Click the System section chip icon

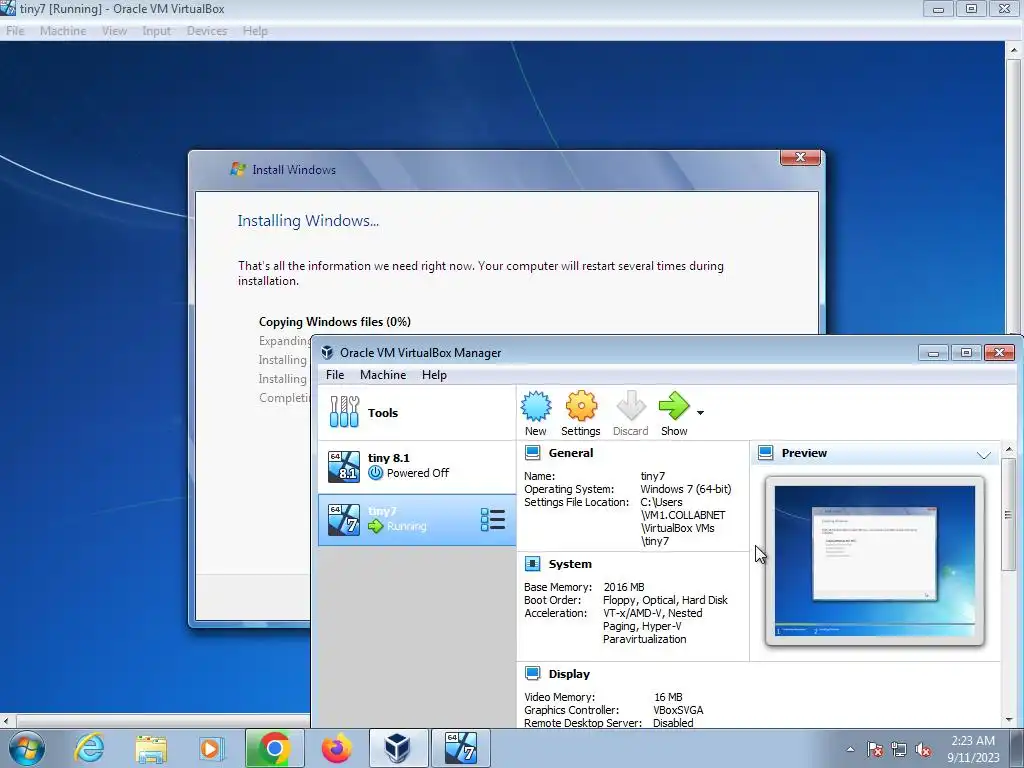(532, 564)
